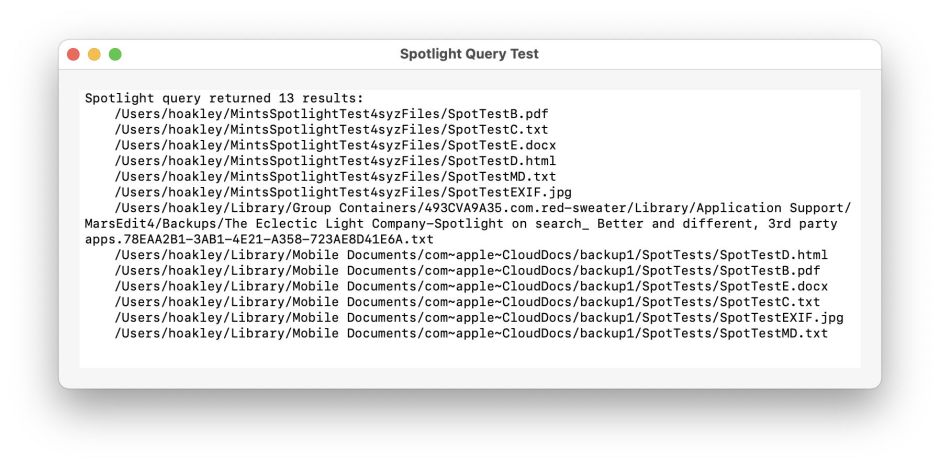Click CloudDocs backup1 SpotTestMD.txt result
Viewport: 940px width, 466px height.
coord(471,333)
